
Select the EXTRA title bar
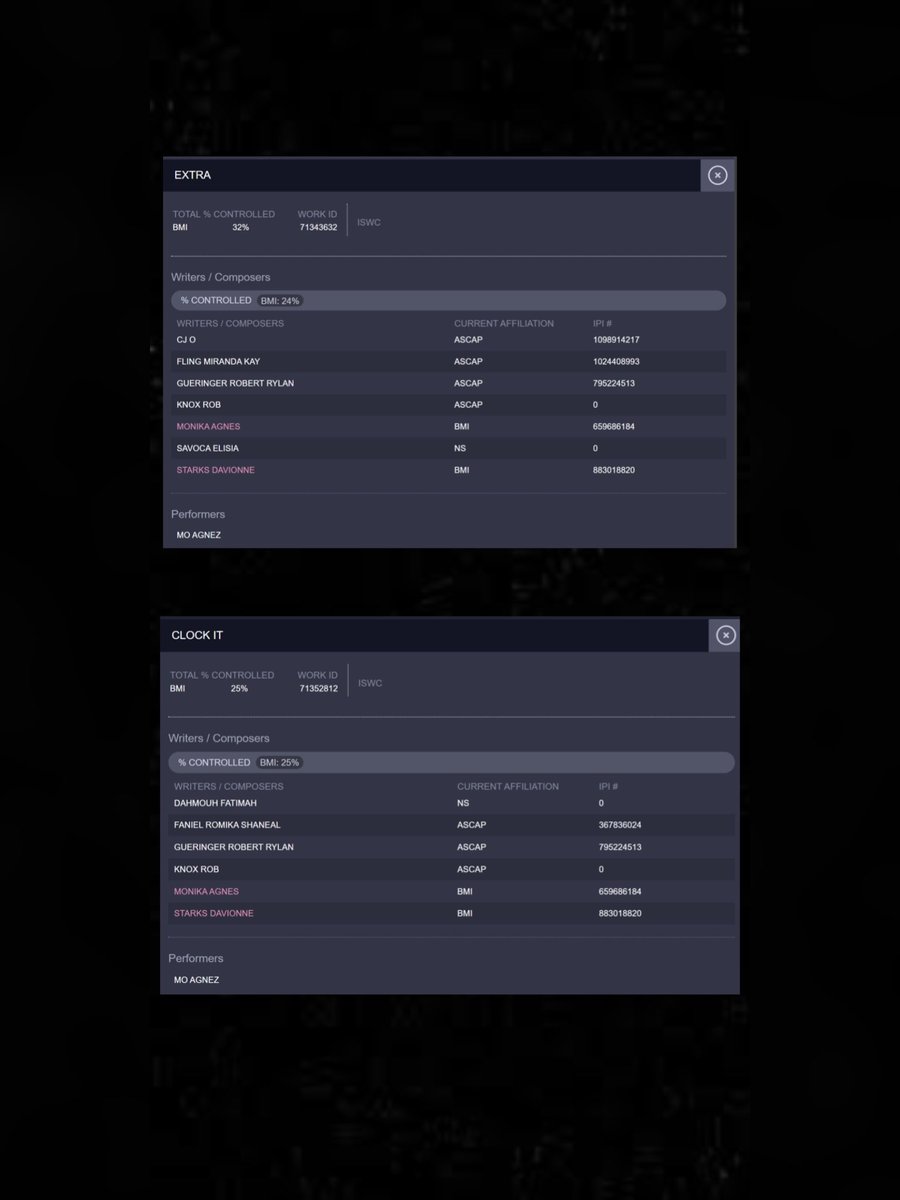coord(190,174)
